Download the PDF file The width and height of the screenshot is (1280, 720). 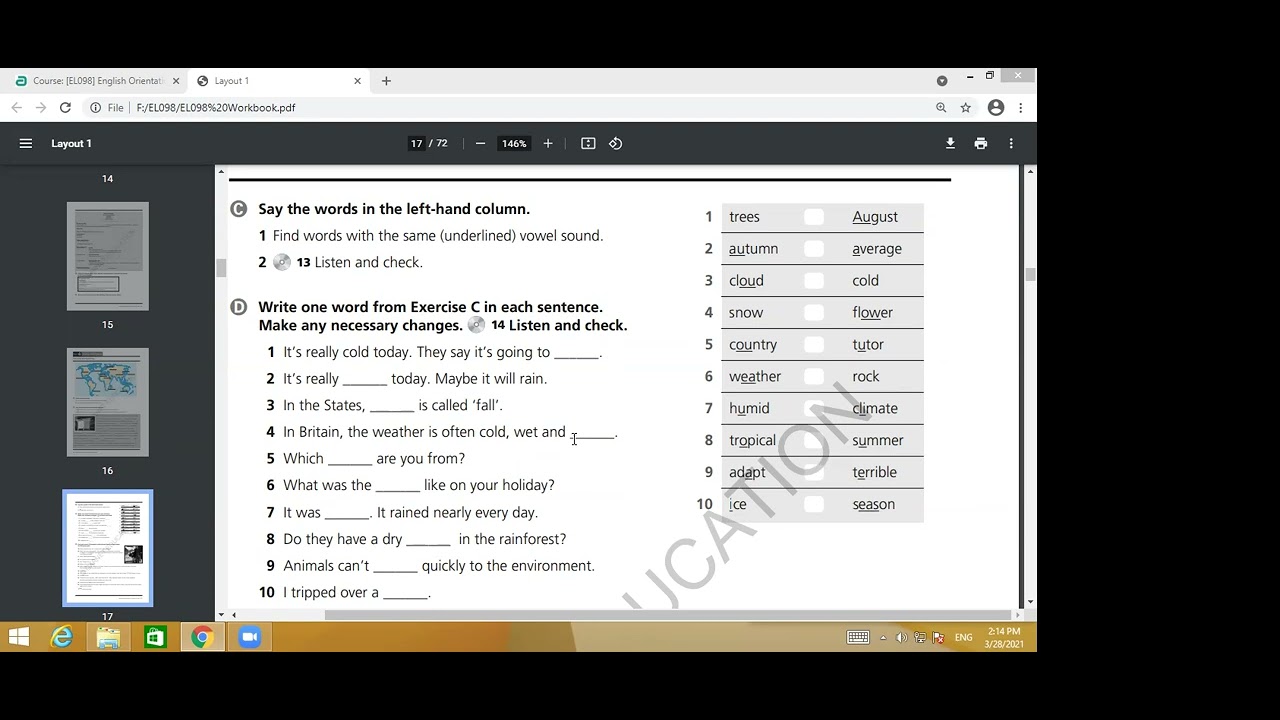[950, 144]
